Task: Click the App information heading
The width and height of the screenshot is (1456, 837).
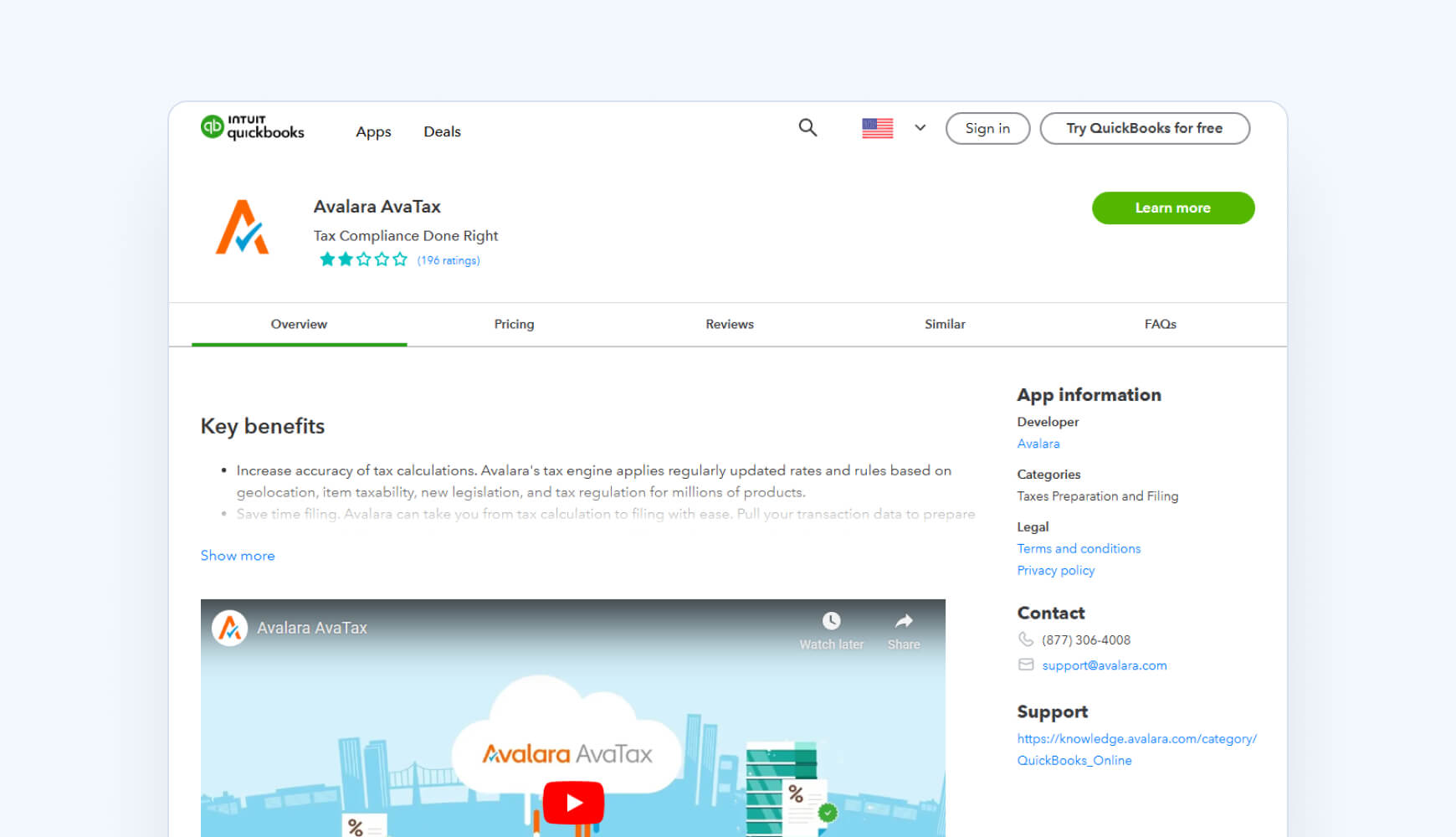Action: click(1089, 395)
